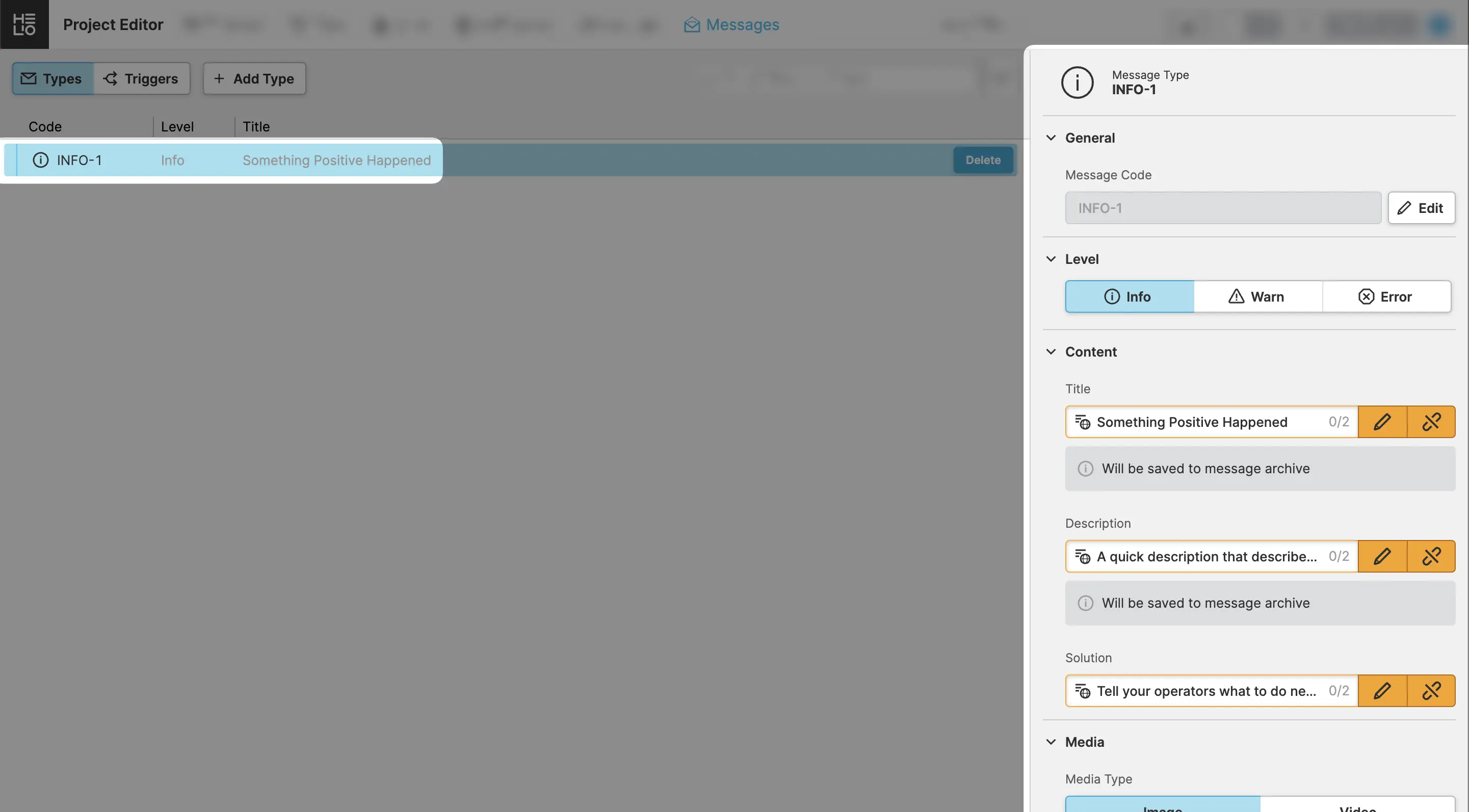This screenshot has width=1469, height=812.
Task: Set message level to Info
Action: coord(1129,296)
